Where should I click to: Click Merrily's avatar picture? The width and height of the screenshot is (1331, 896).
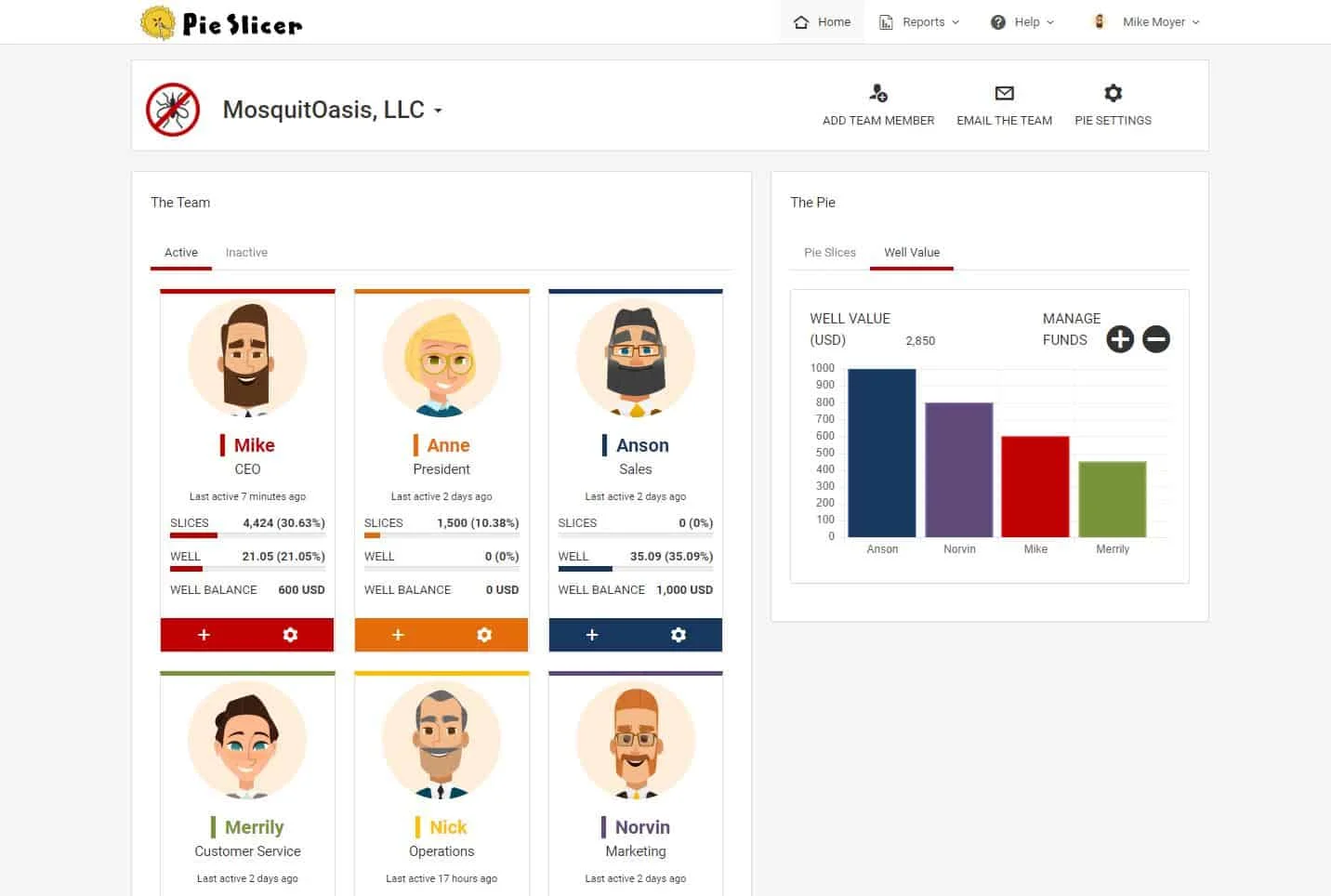247,740
